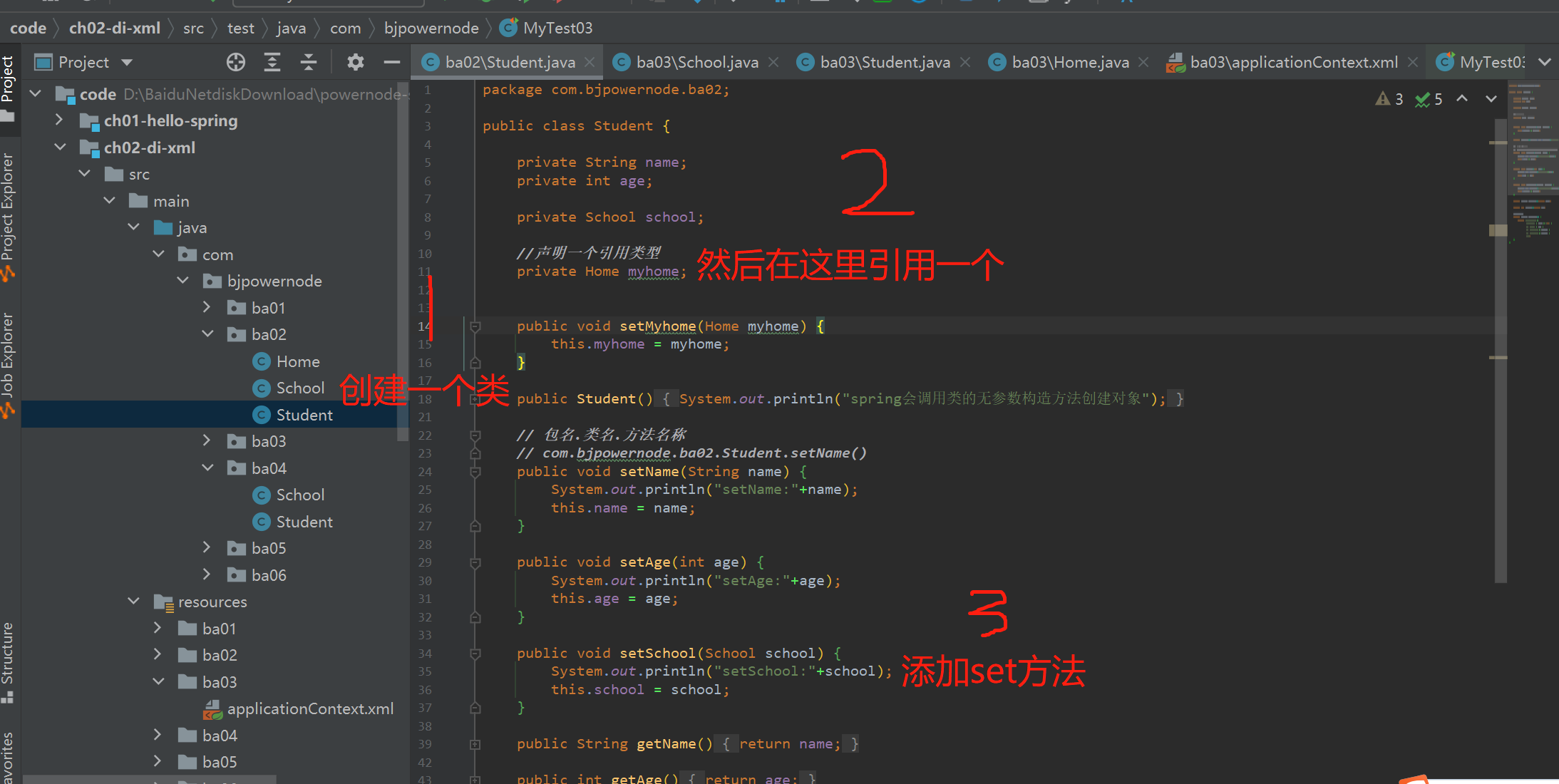Viewport: 1559px width, 784px height.
Task: Collapse the ba04 package folder
Action: coord(207,468)
